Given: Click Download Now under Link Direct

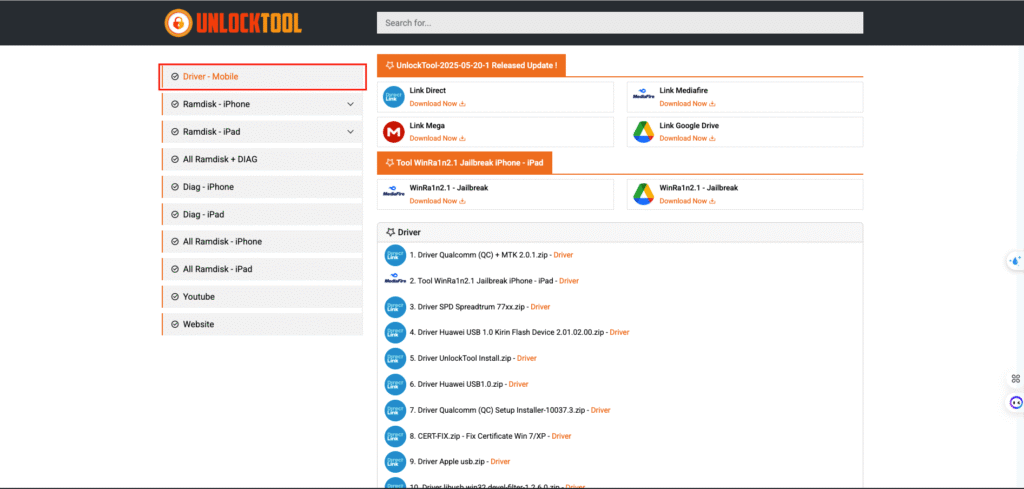Looking at the screenshot, I should coord(438,104).
